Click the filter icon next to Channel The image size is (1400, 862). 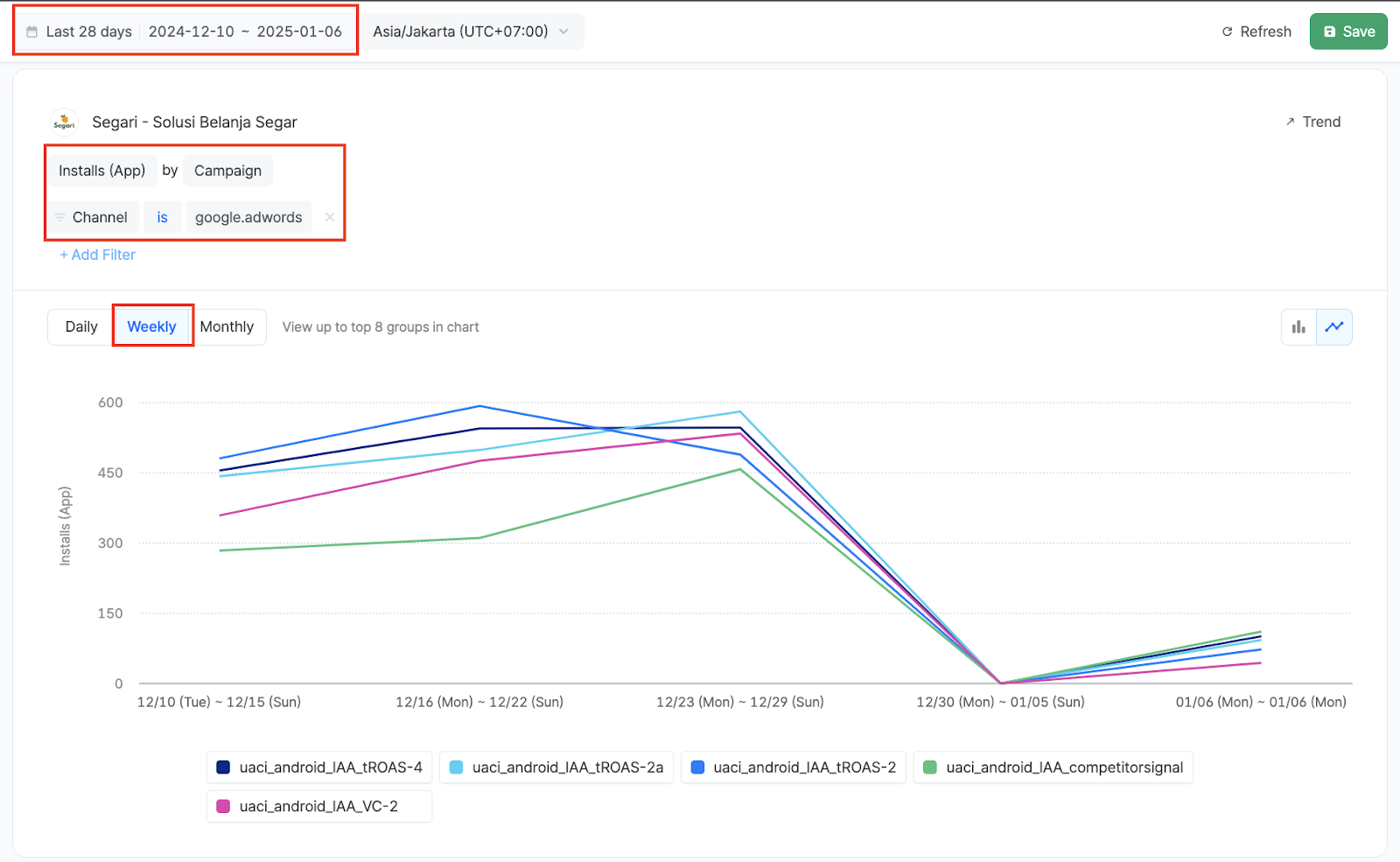click(x=60, y=217)
